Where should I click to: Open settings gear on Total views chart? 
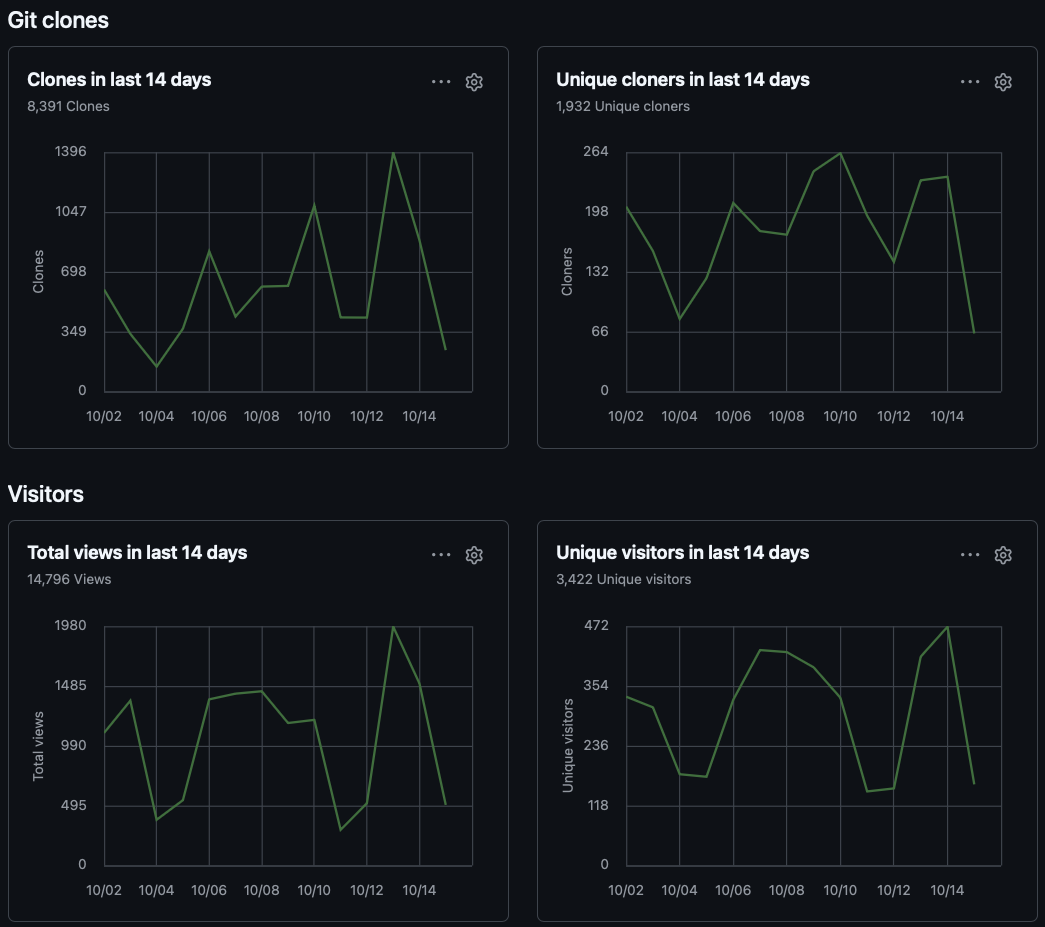click(474, 555)
